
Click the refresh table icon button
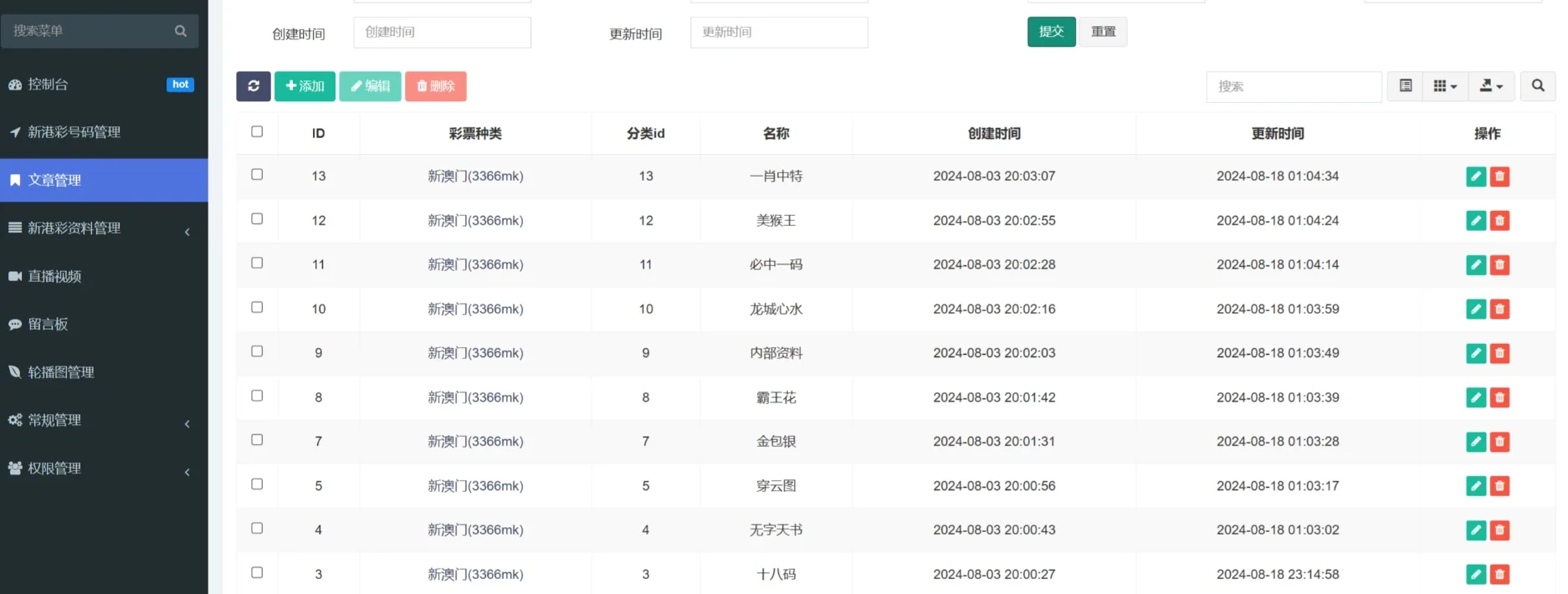click(253, 86)
